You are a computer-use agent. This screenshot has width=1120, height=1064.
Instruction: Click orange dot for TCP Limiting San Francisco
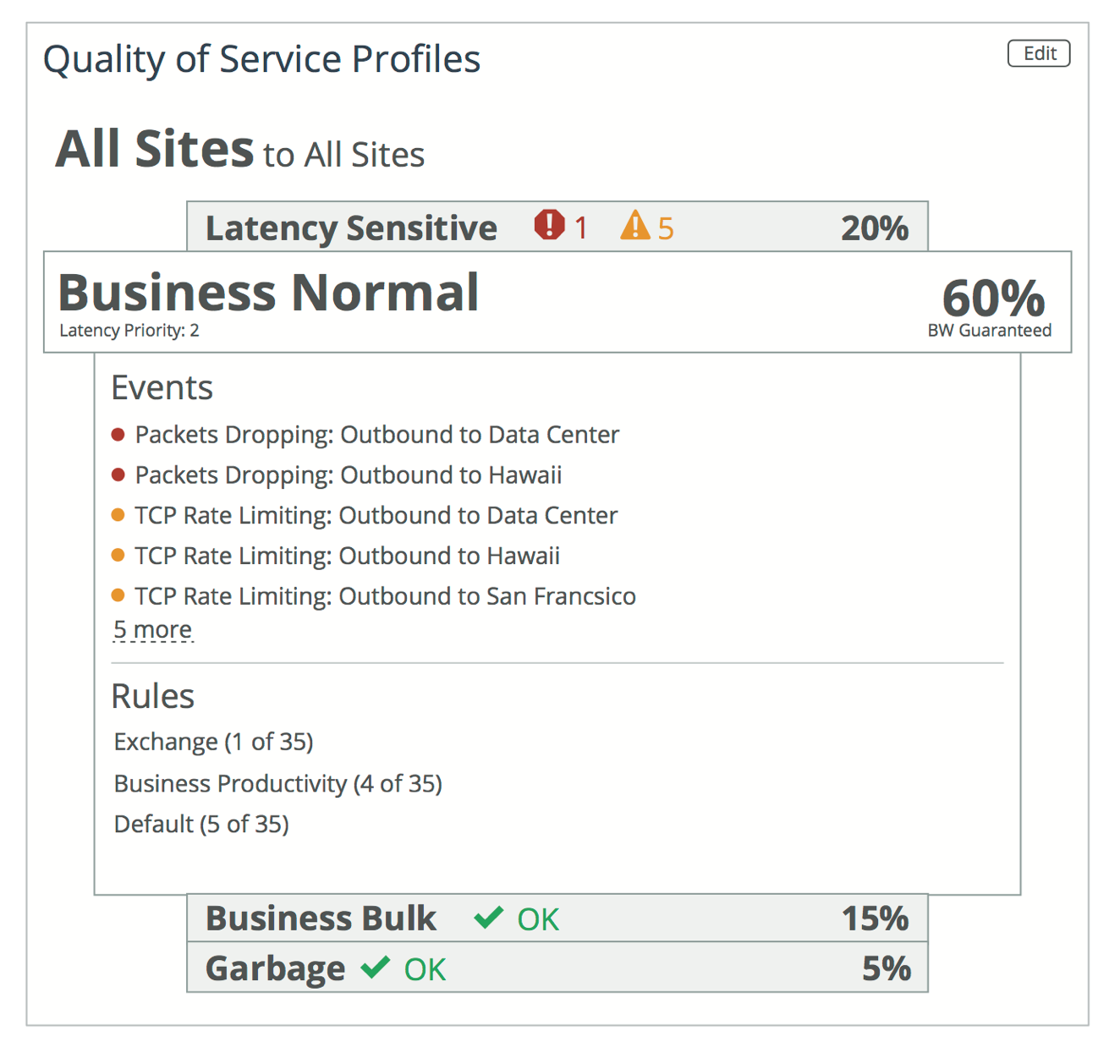pyautogui.click(x=118, y=596)
